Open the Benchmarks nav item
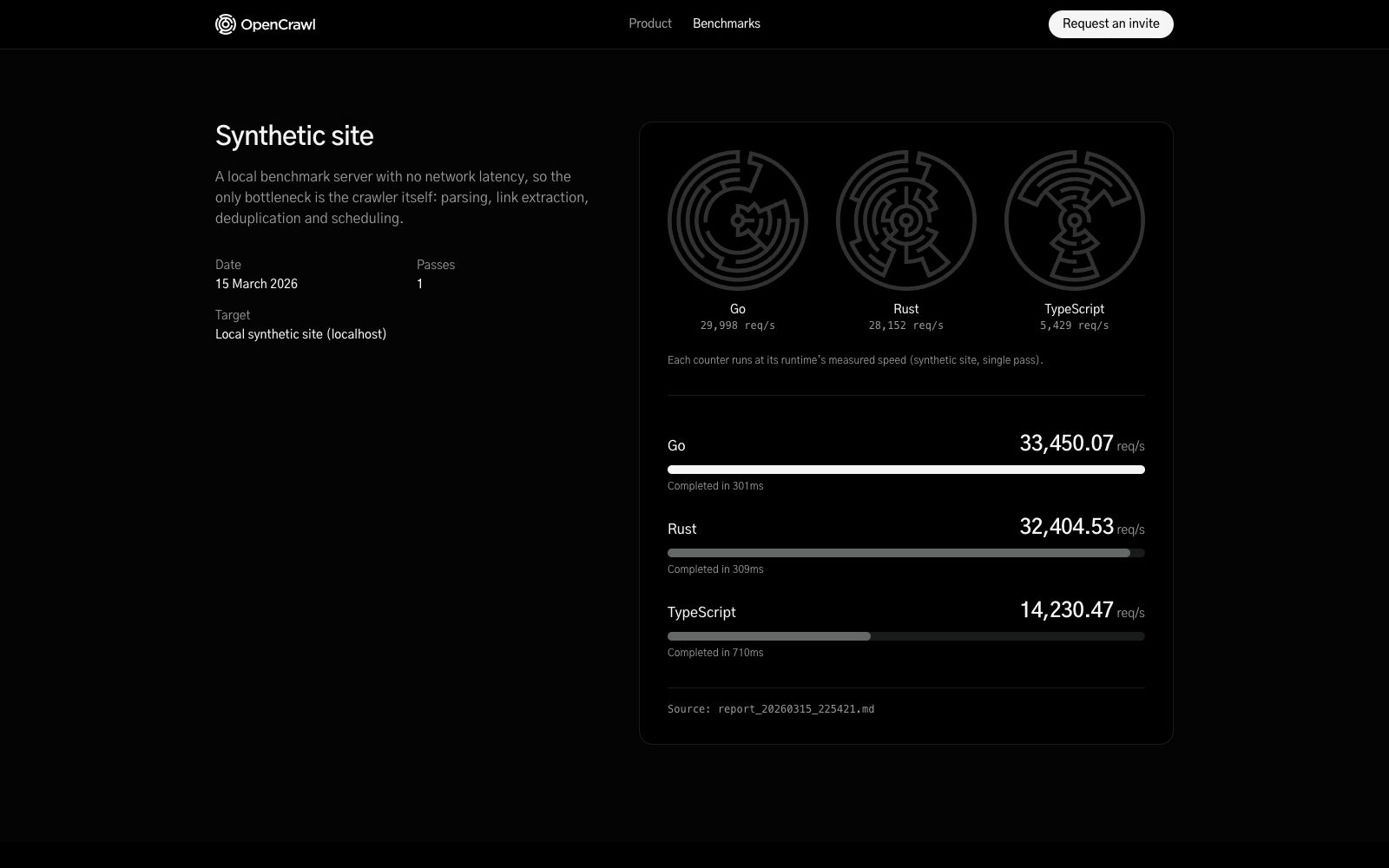 coord(727,23)
